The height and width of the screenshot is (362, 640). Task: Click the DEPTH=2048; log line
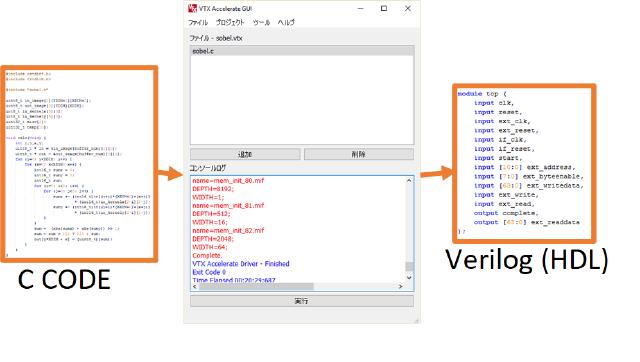[213, 239]
